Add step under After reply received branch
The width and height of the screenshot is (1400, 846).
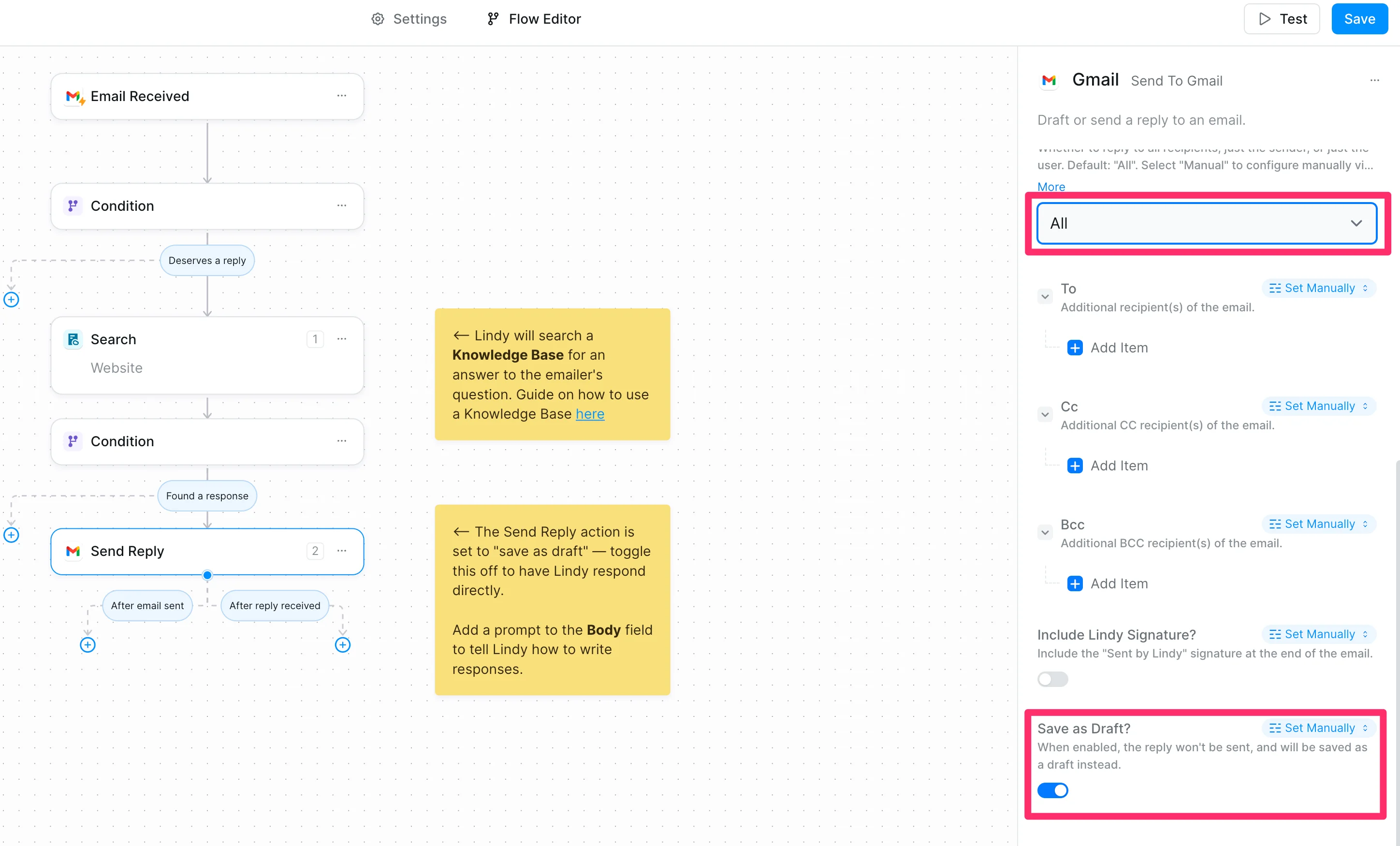343,645
